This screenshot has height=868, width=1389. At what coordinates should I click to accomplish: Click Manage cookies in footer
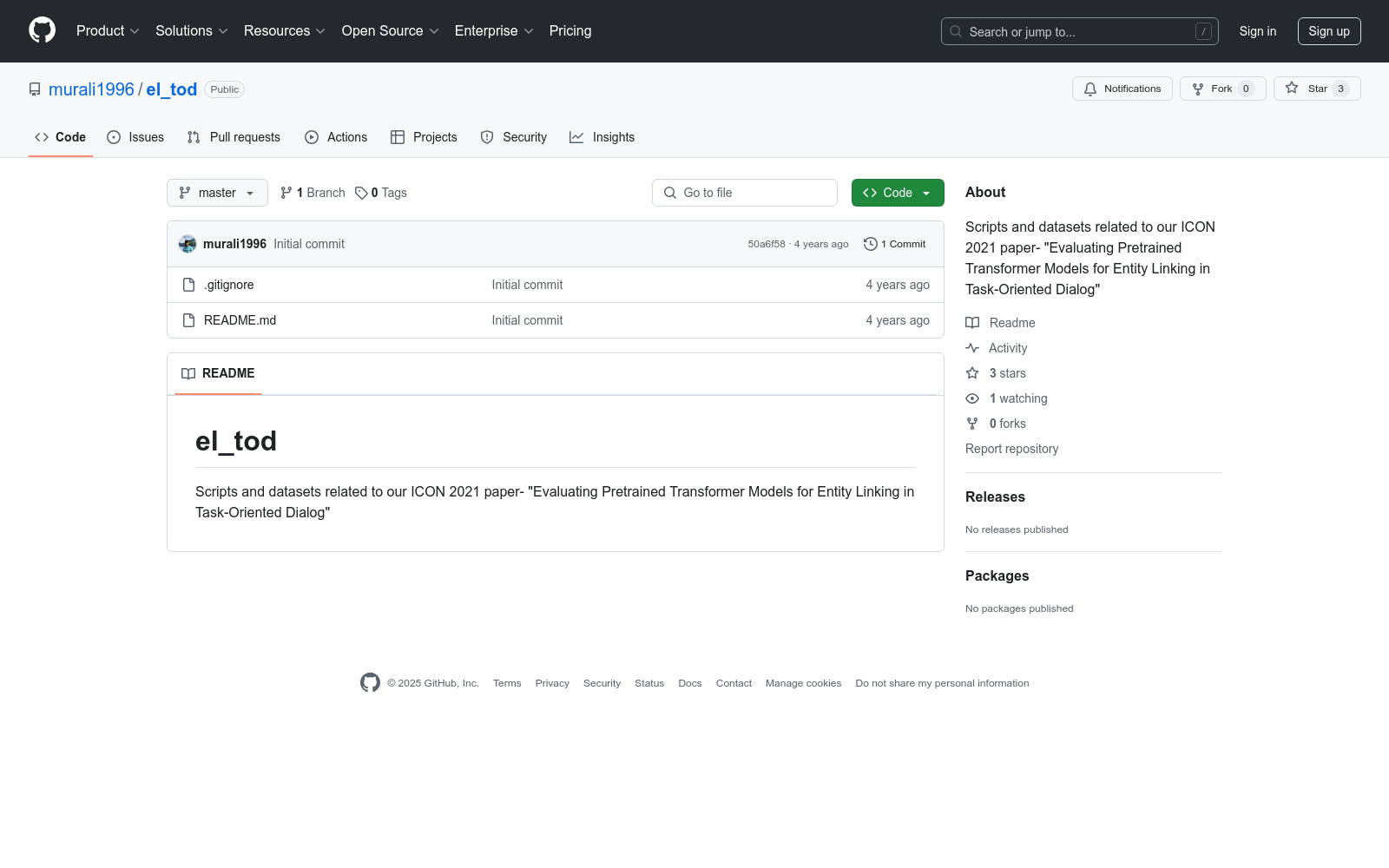click(803, 683)
